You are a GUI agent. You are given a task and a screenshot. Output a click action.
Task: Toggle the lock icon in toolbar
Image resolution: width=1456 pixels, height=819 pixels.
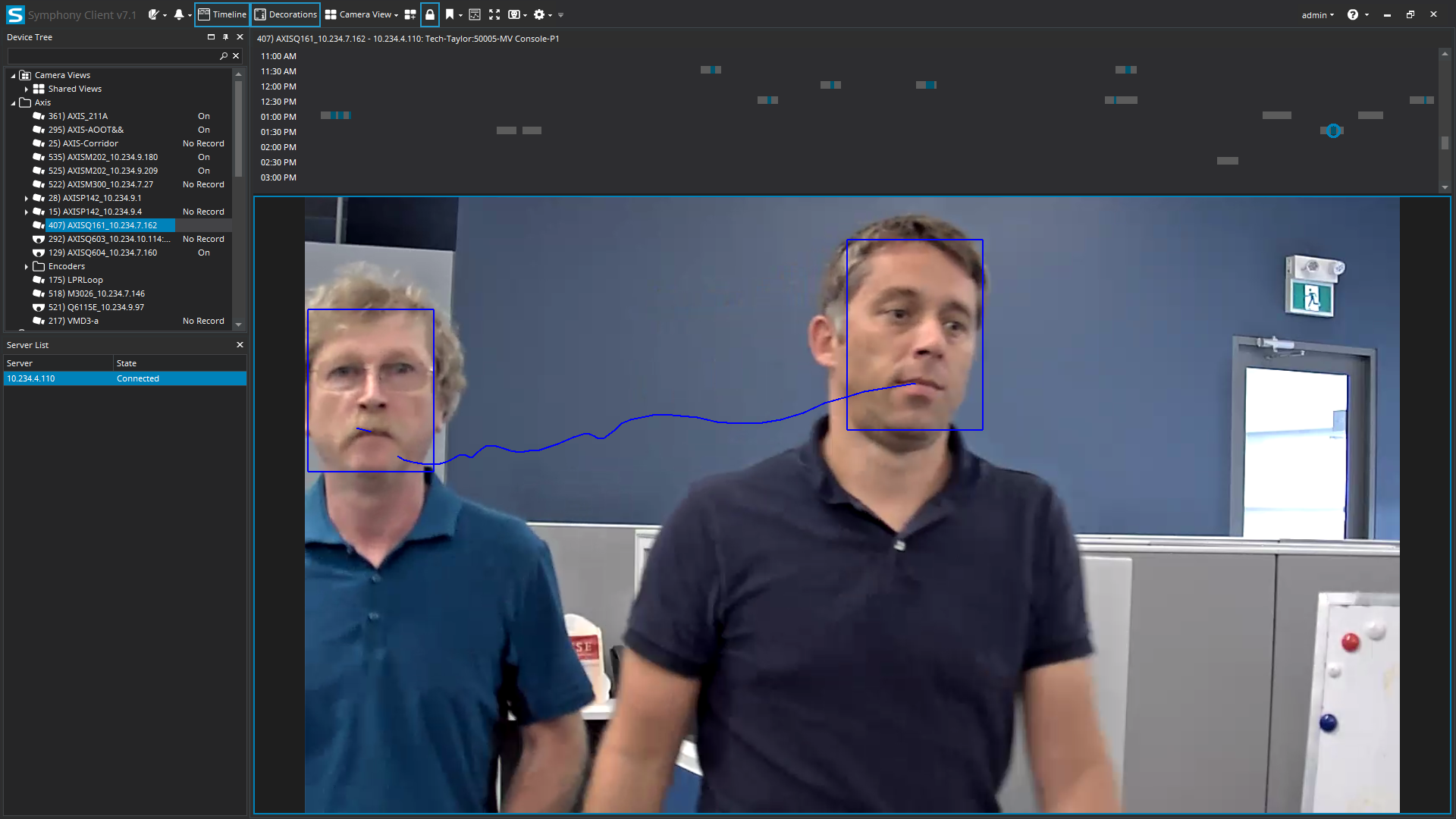pos(430,14)
